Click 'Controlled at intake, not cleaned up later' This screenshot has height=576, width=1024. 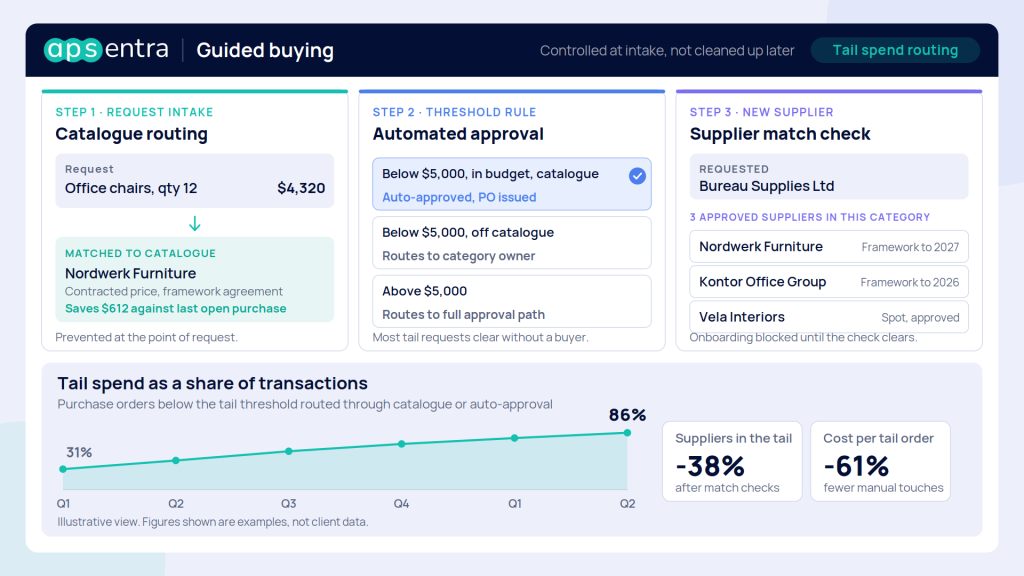click(x=667, y=51)
